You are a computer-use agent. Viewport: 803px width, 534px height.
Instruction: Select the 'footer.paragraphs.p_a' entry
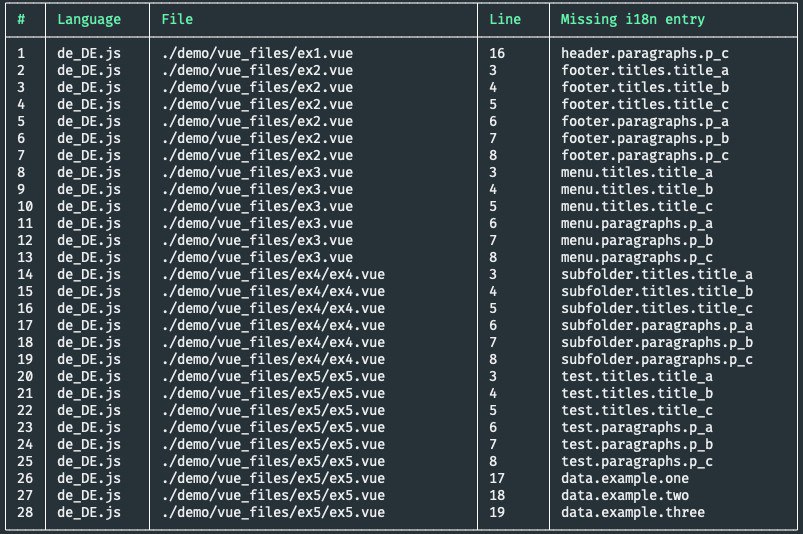coord(645,121)
